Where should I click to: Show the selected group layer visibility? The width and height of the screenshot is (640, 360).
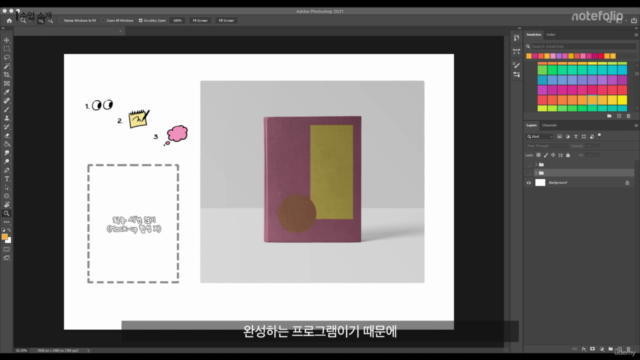pos(529,173)
